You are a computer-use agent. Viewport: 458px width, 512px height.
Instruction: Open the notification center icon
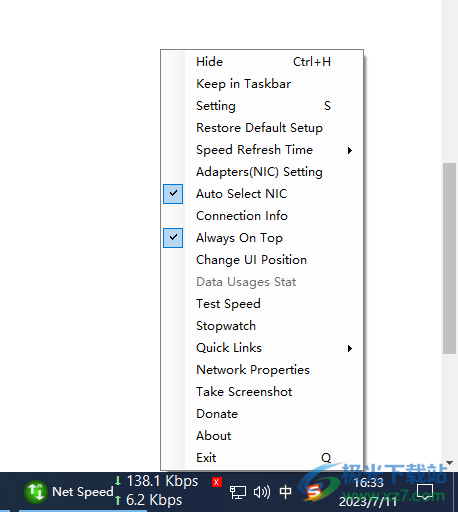pyautogui.click(x=425, y=492)
